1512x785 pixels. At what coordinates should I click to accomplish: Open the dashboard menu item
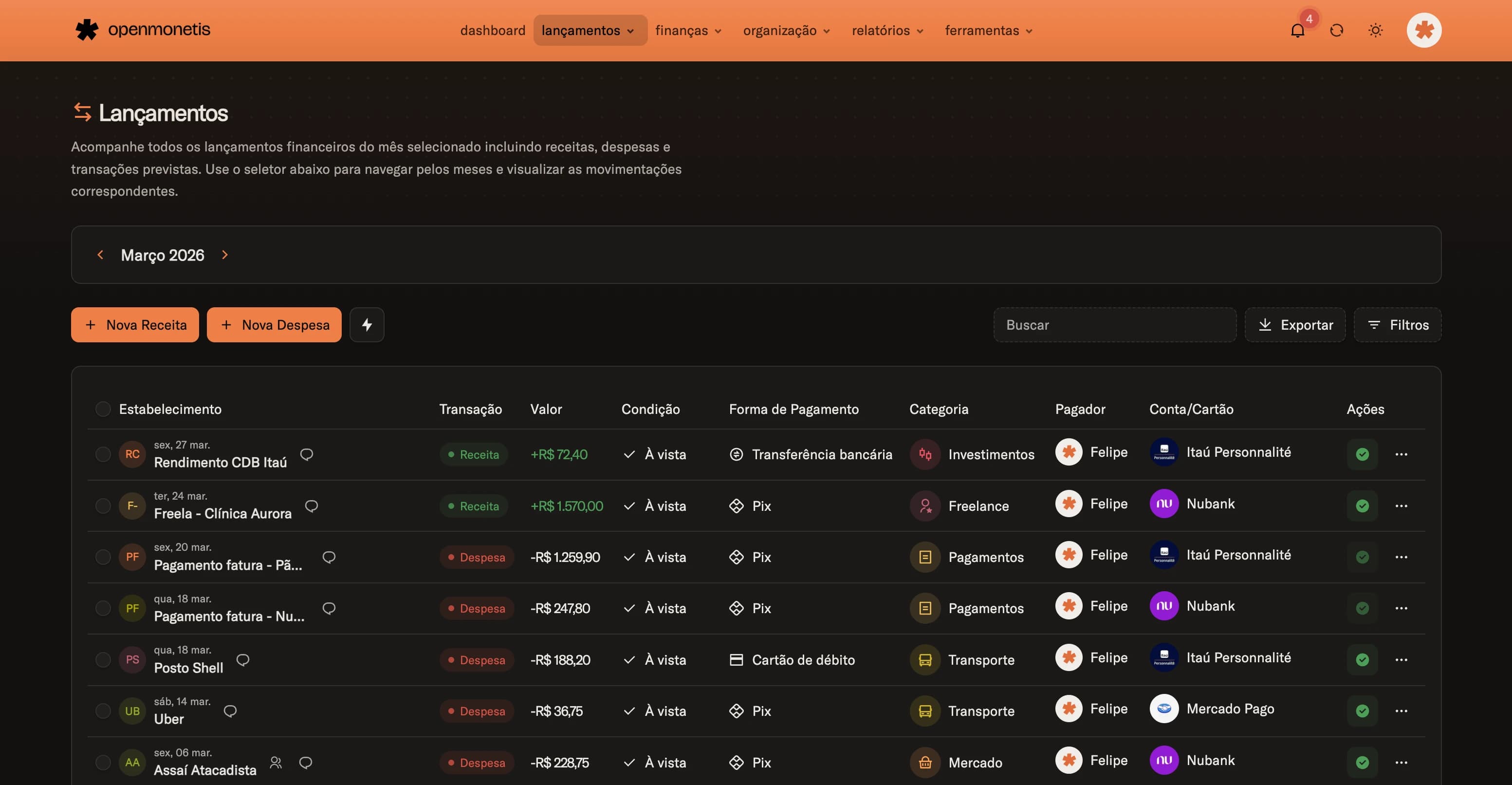point(492,31)
